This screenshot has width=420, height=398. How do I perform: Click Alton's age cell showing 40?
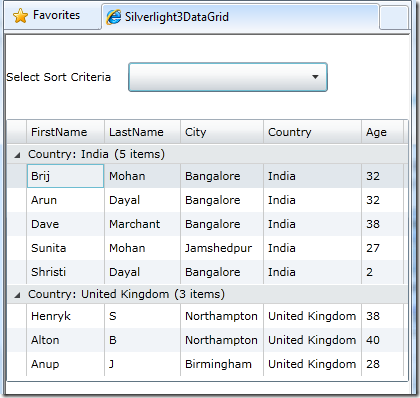(382, 340)
